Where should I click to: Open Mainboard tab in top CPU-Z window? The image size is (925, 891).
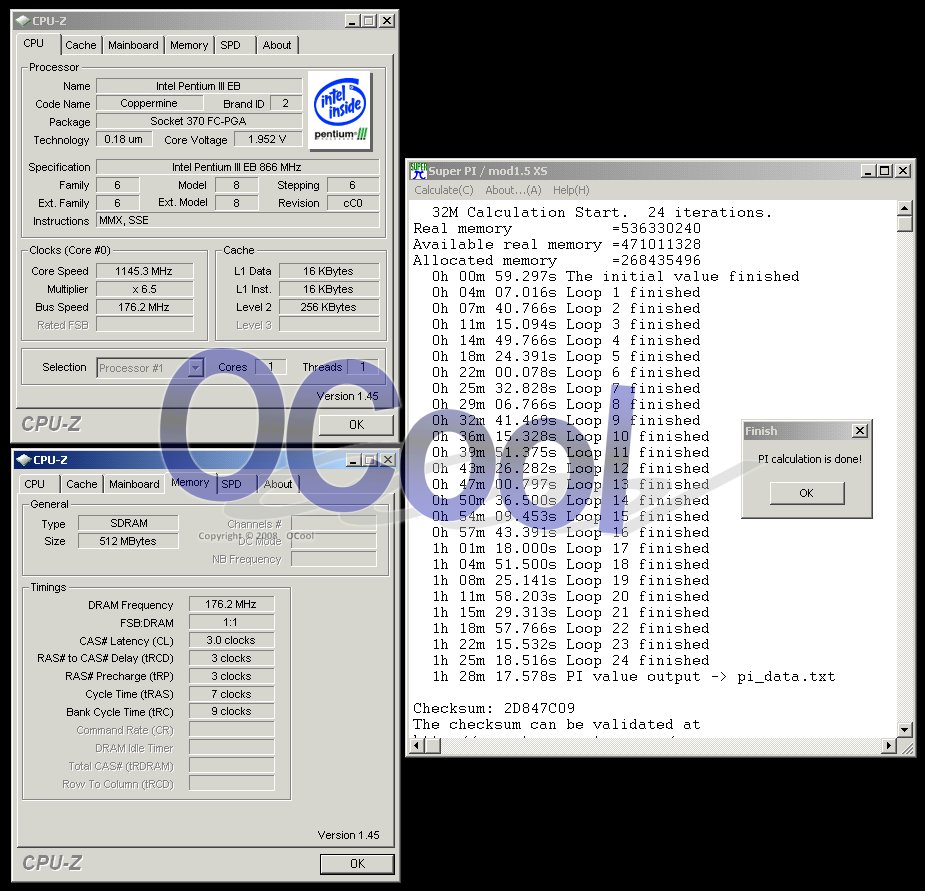[x=133, y=45]
